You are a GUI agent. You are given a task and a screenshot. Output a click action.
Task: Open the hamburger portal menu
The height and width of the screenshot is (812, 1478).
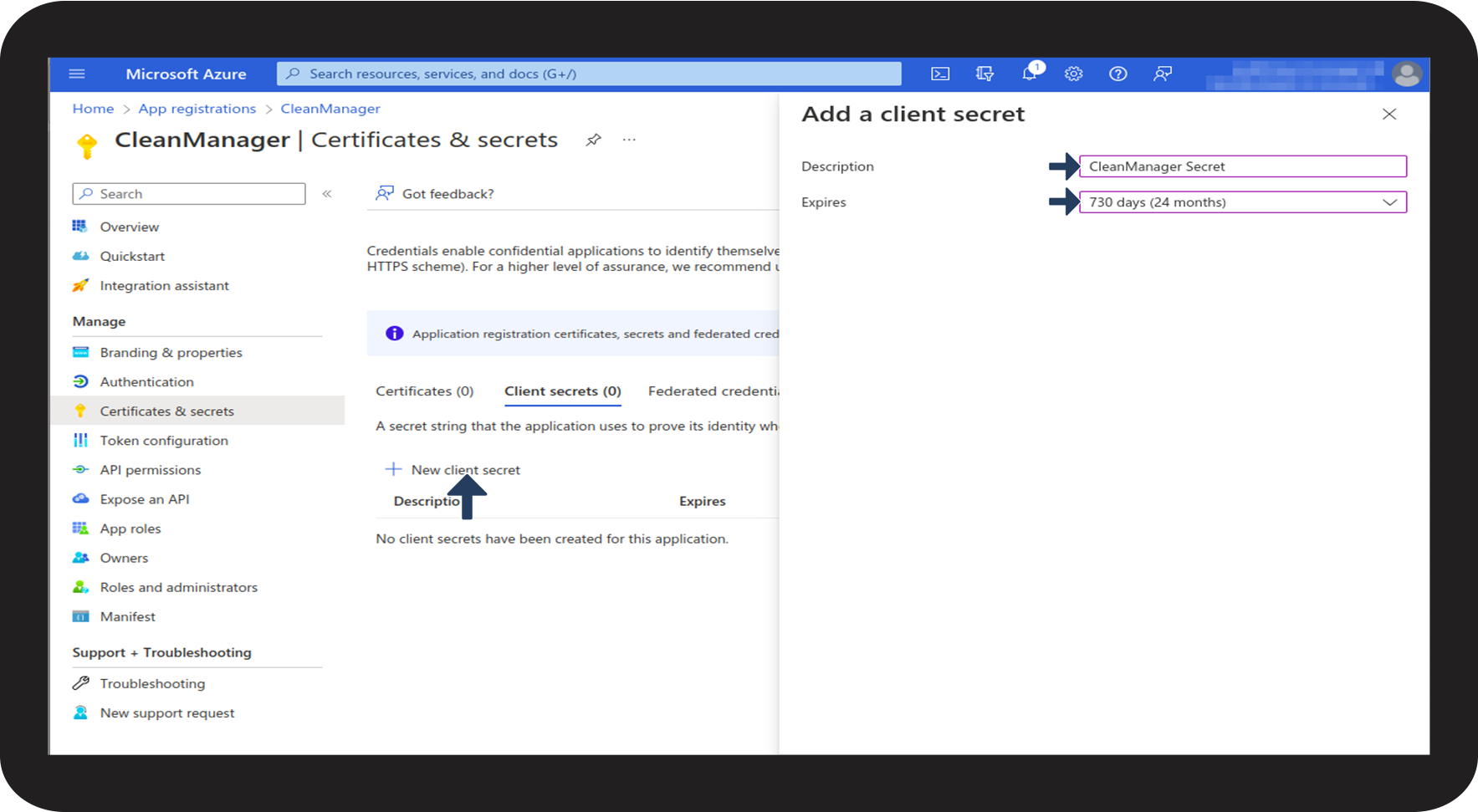coord(77,74)
